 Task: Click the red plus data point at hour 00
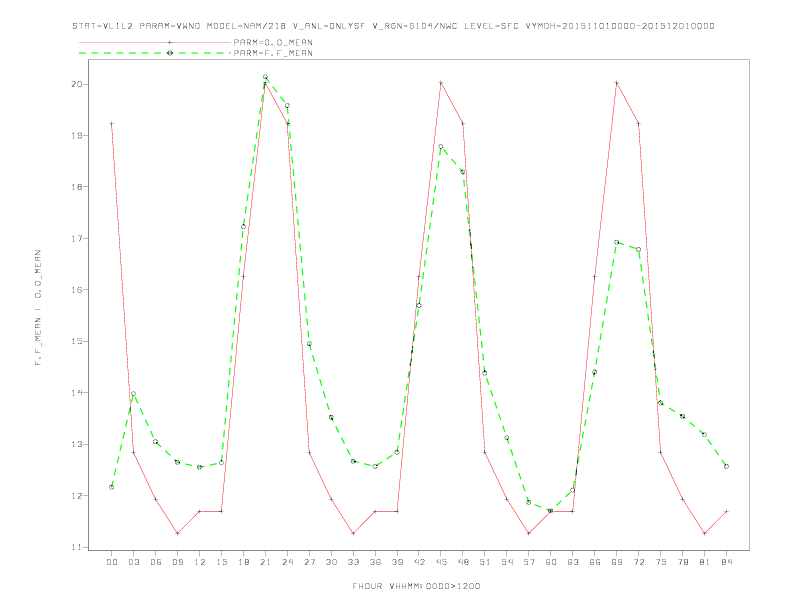tap(112, 124)
